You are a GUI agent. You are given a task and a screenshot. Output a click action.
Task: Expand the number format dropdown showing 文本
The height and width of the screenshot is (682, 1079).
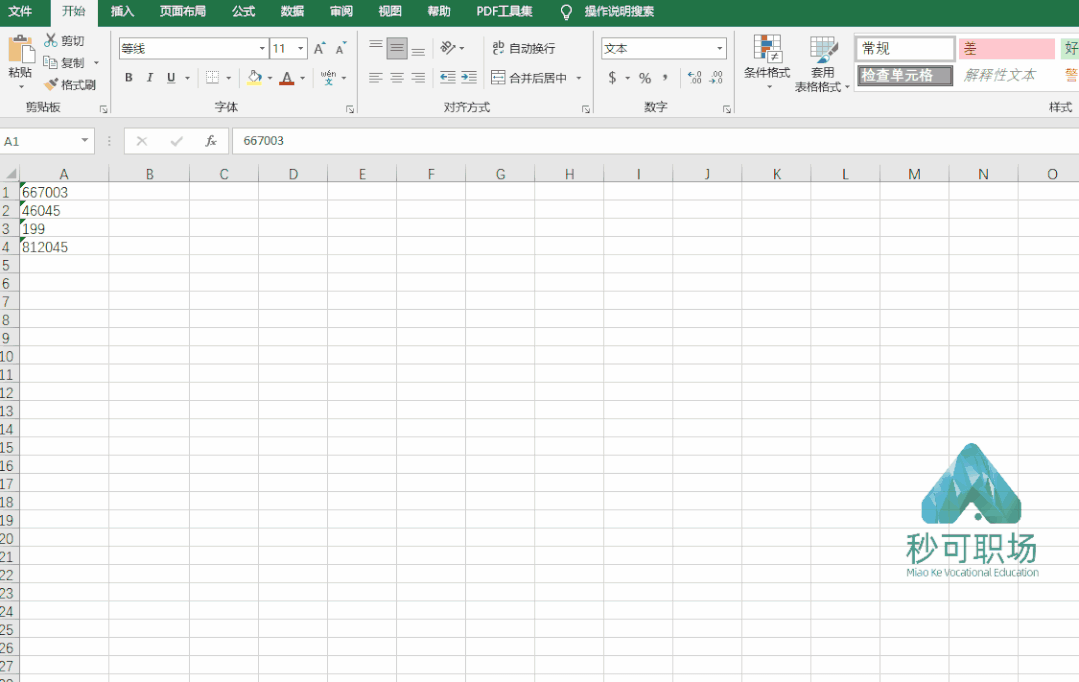(x=720, y=49)
